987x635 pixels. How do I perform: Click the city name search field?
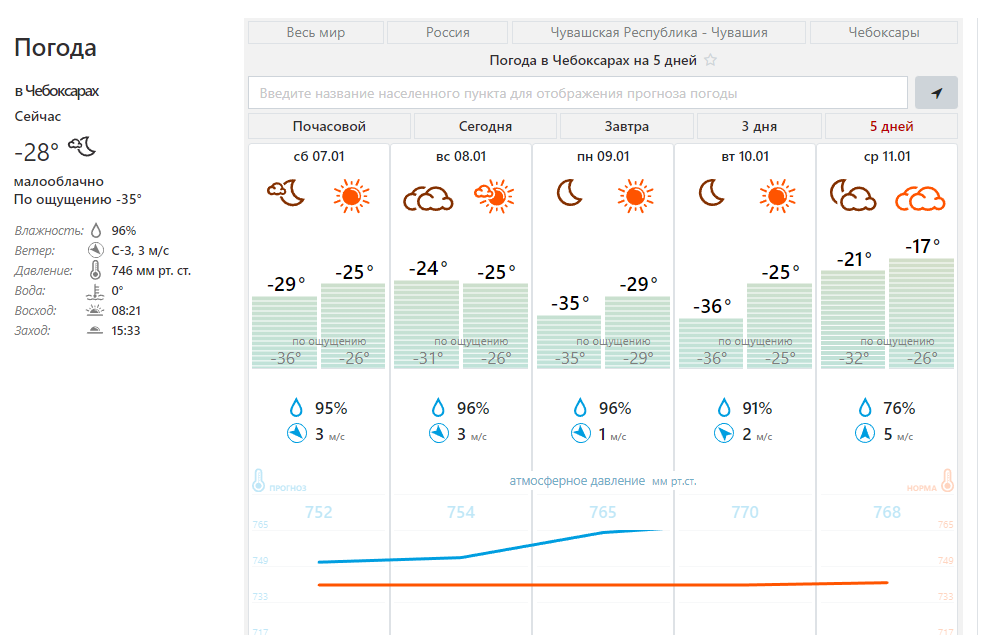tap(579, 93)
